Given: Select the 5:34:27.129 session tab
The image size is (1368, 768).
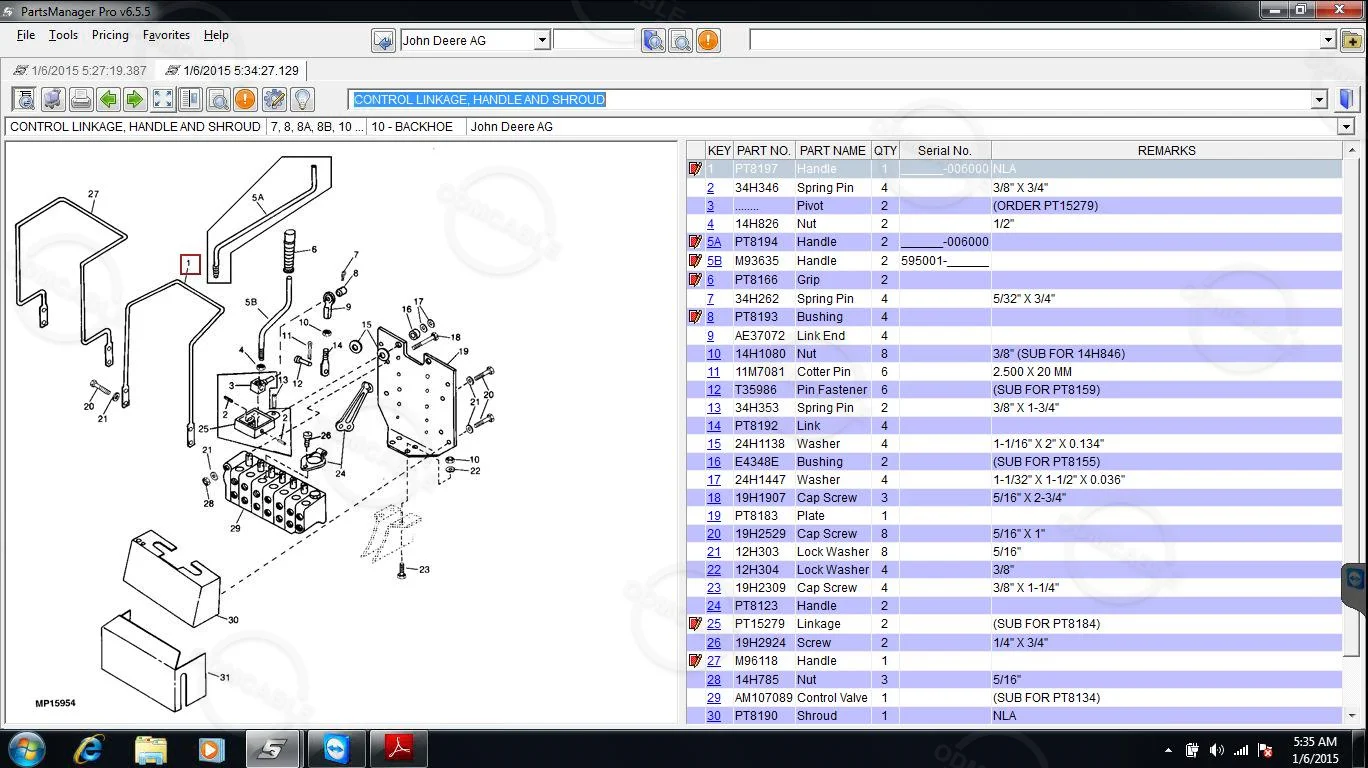Looking at the screenshot, I should pos(230,71).
